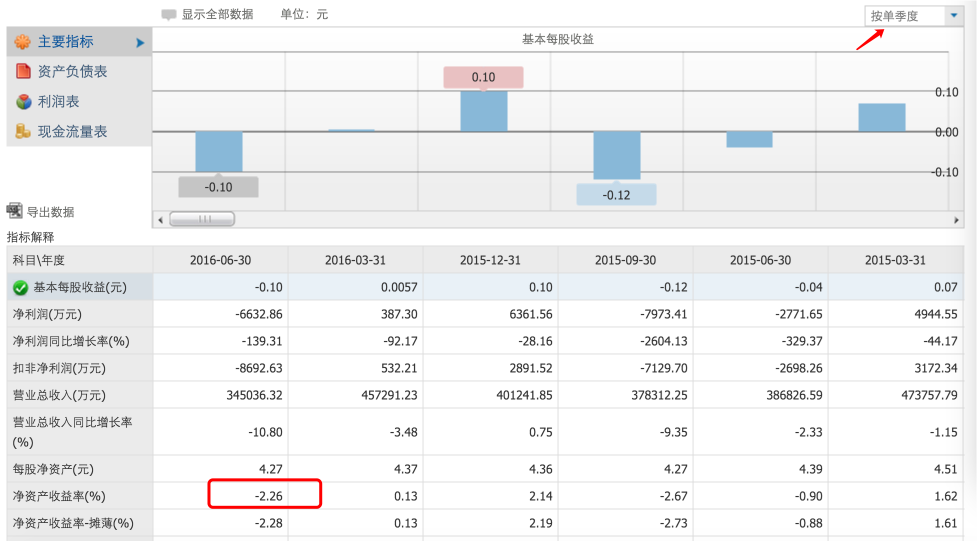Select 2016-06-30 column header
977x541 pixels.
click(221, 260)
